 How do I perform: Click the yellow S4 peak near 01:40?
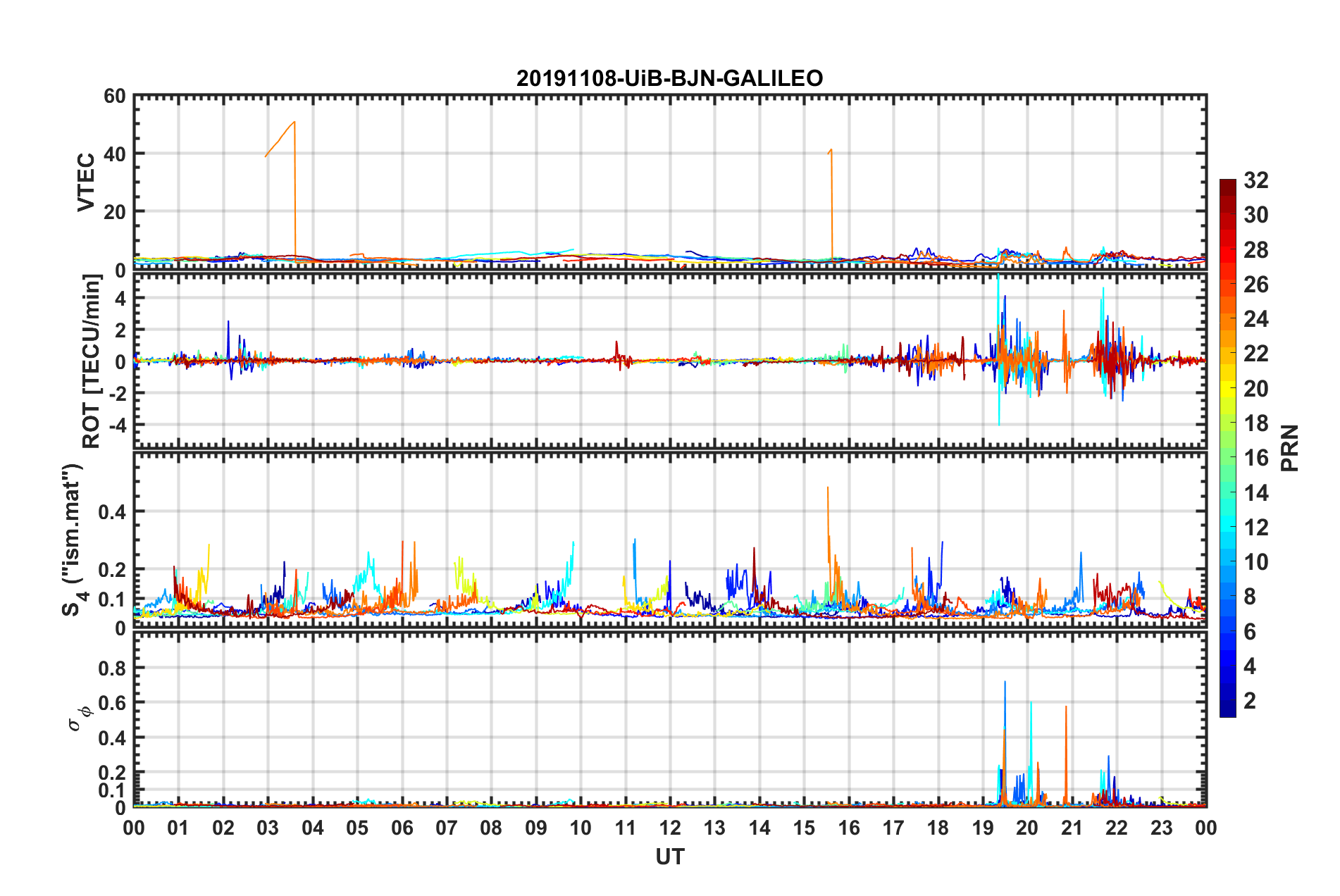pos(209,545)
